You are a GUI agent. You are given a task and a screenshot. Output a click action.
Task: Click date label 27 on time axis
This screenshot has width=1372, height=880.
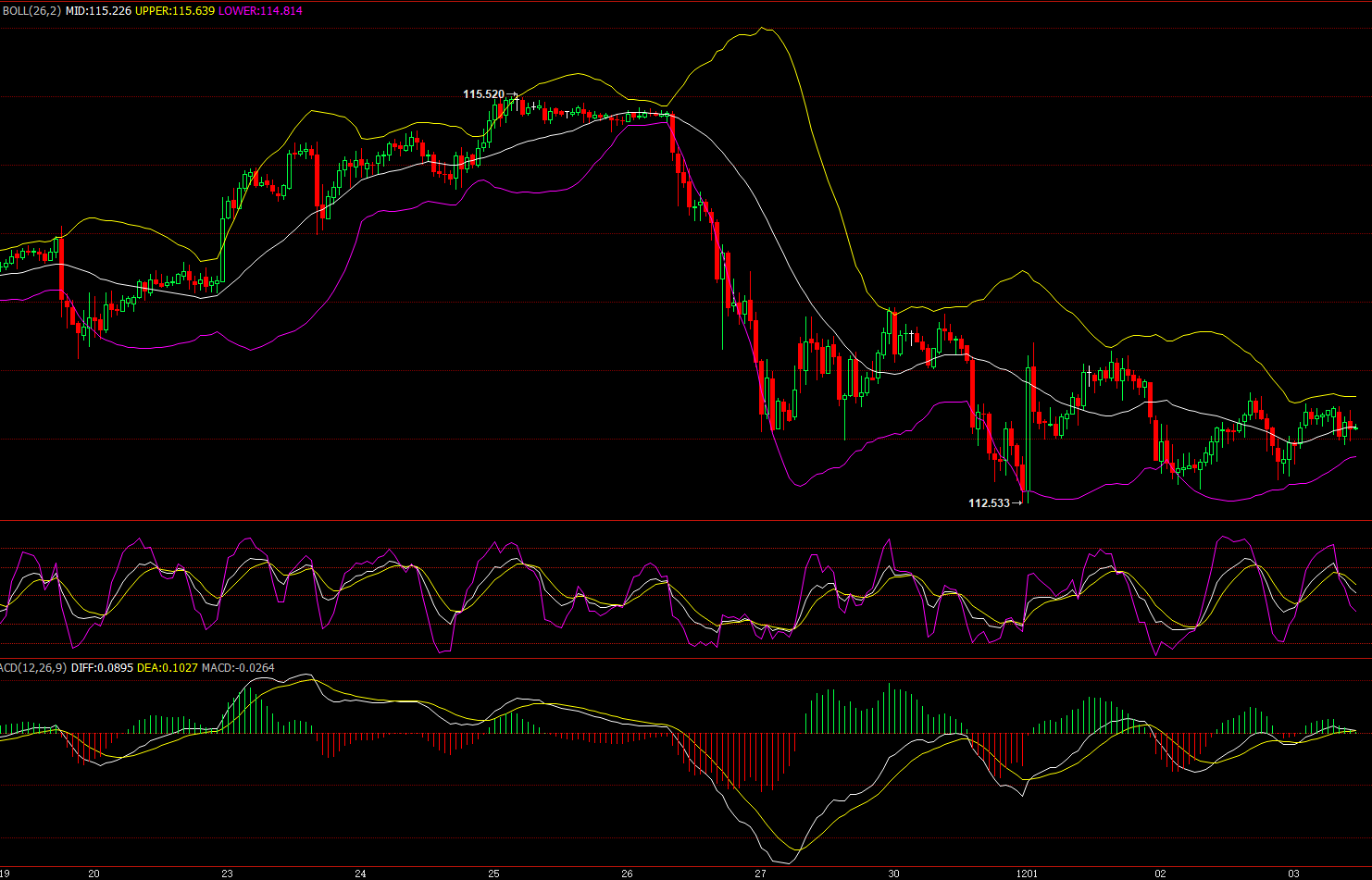pyautogui.click(x=760, y=874)
